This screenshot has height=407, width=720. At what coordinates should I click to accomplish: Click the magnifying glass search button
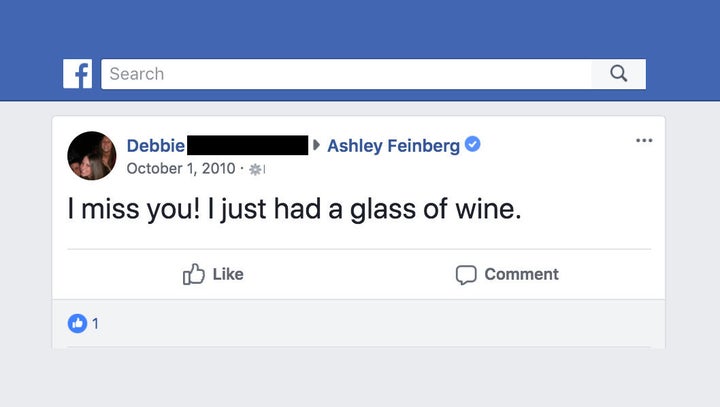click(619, 74)
